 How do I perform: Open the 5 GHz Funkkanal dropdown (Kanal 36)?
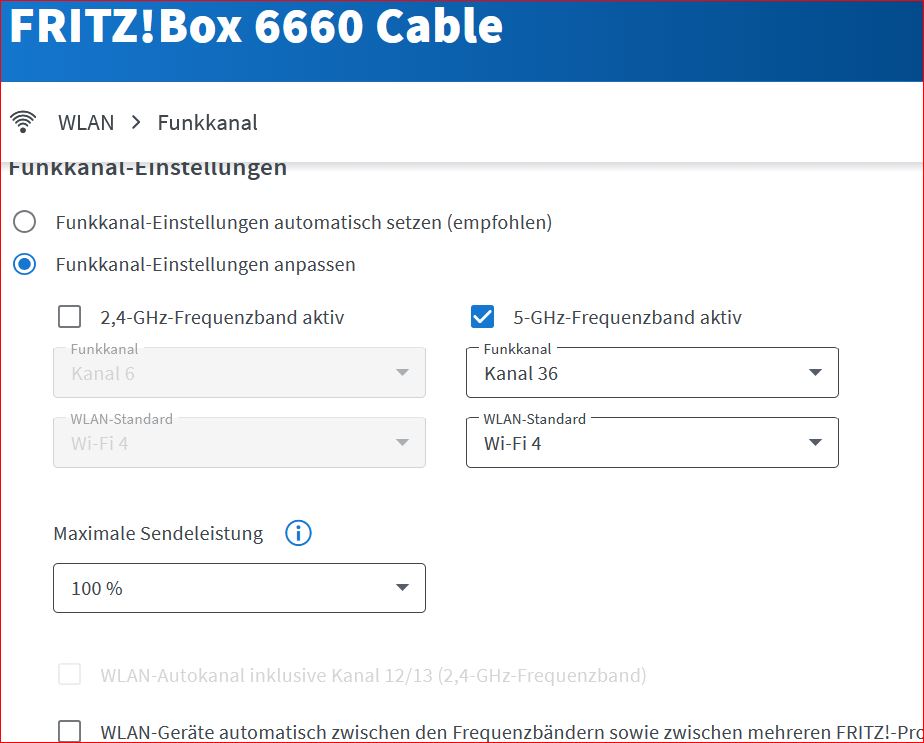[x=652, y=373]
